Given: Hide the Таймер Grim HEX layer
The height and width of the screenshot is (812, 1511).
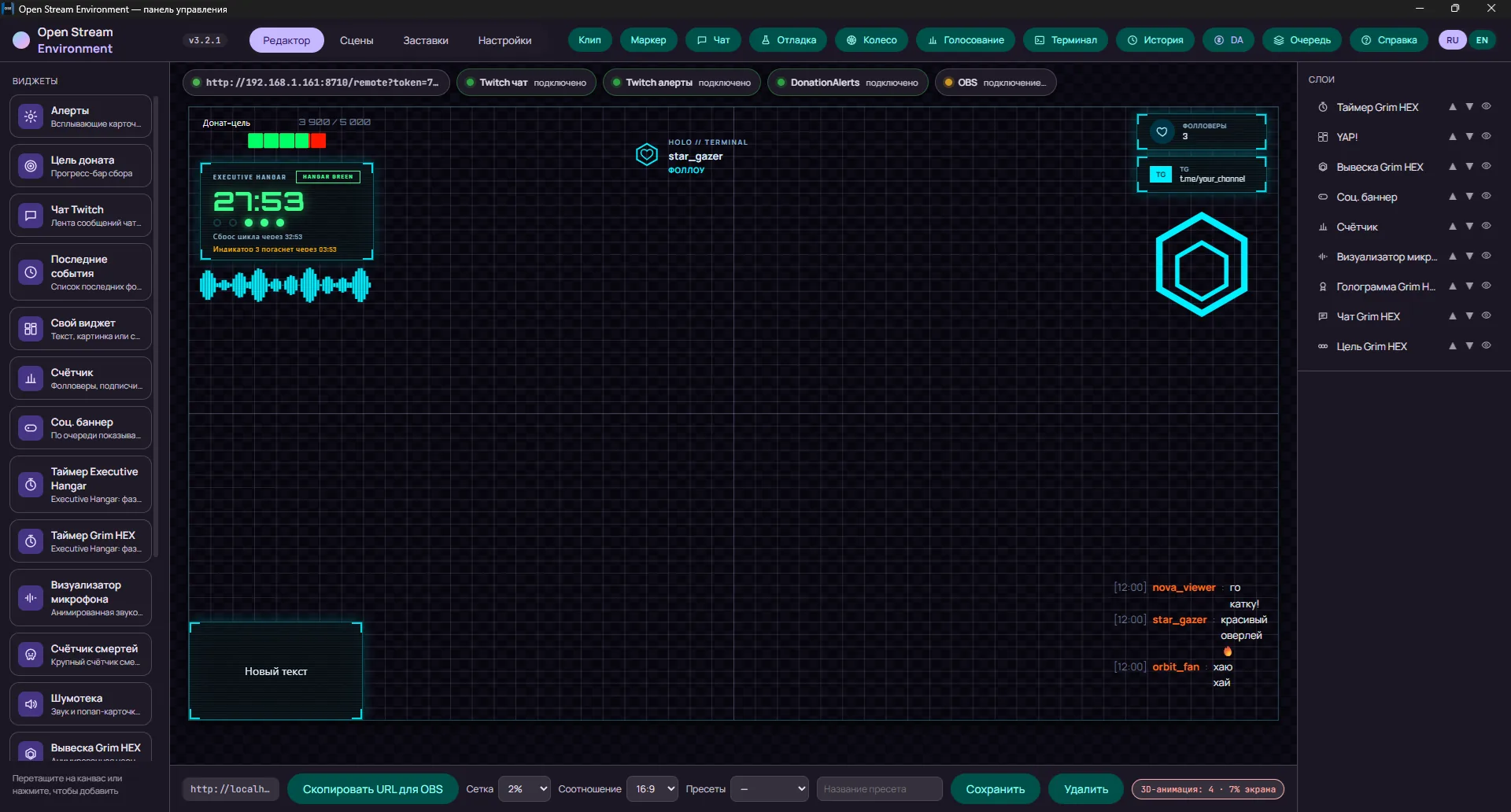Looking at the screenshot, I should 1487,107.
